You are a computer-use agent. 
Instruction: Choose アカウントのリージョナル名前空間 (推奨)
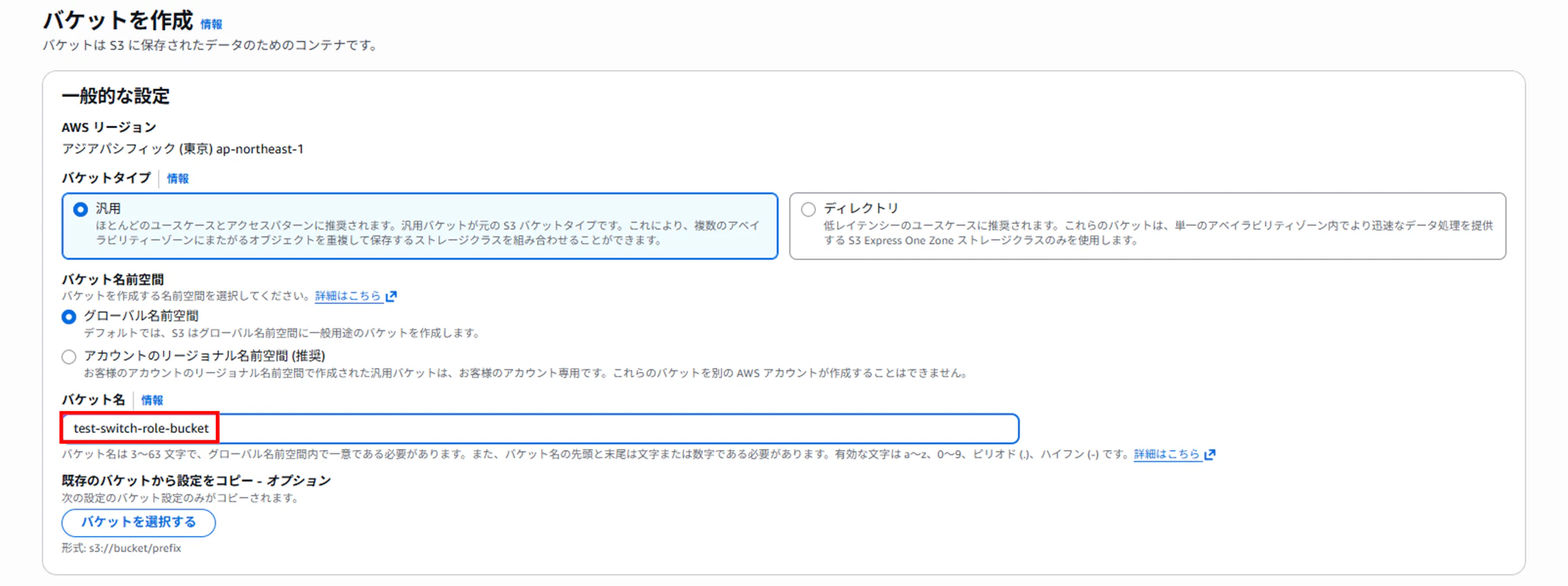[69, 356]
